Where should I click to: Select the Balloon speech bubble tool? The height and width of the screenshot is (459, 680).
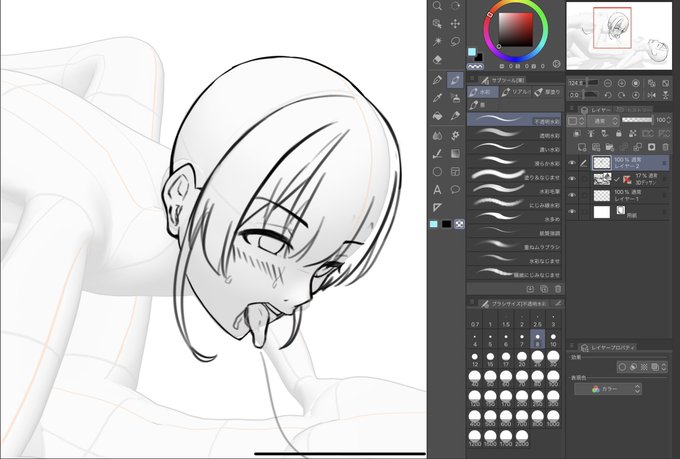pyautogui.click(x=455, y=190)
